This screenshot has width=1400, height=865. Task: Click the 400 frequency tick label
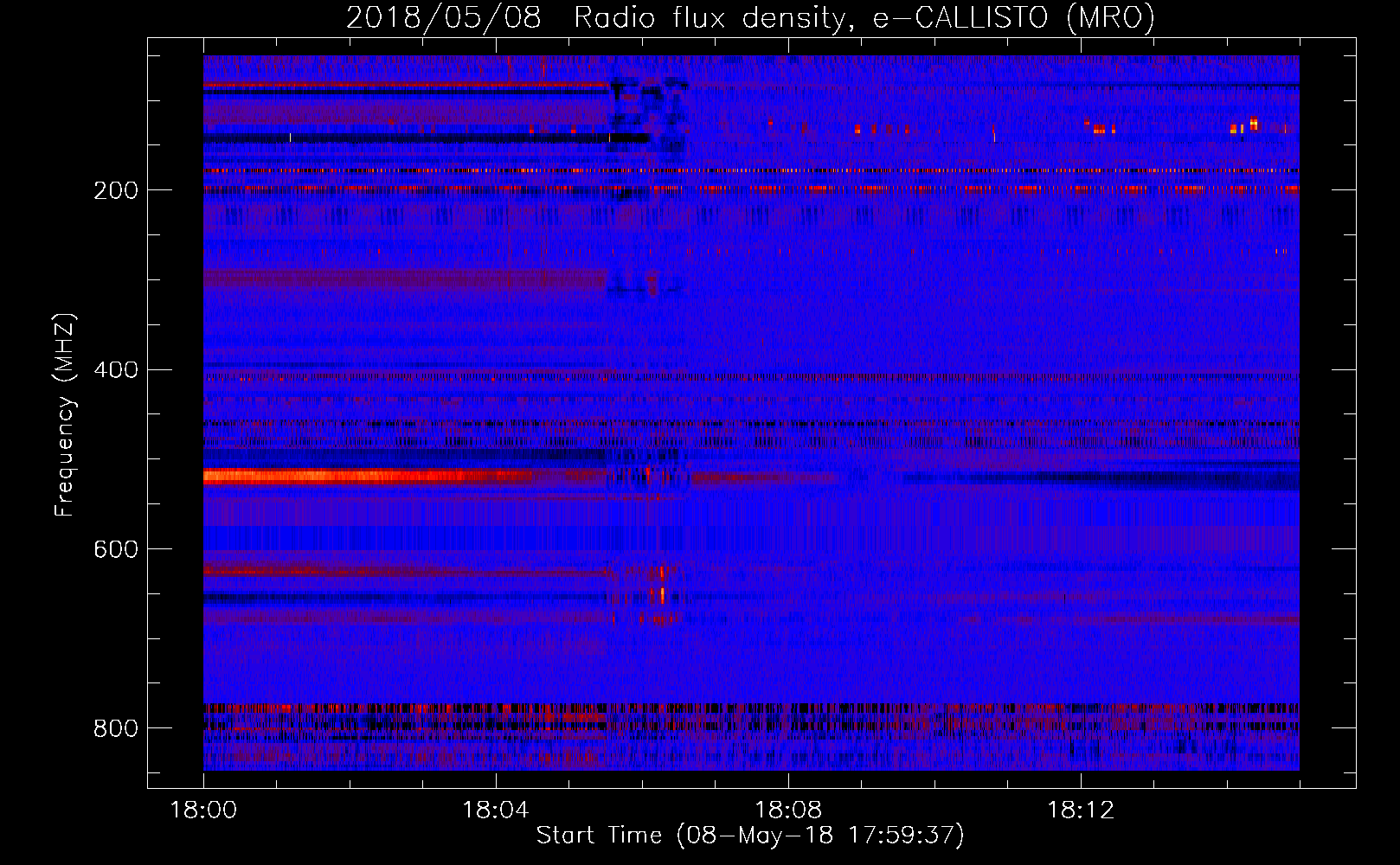(x=116, y=370)
